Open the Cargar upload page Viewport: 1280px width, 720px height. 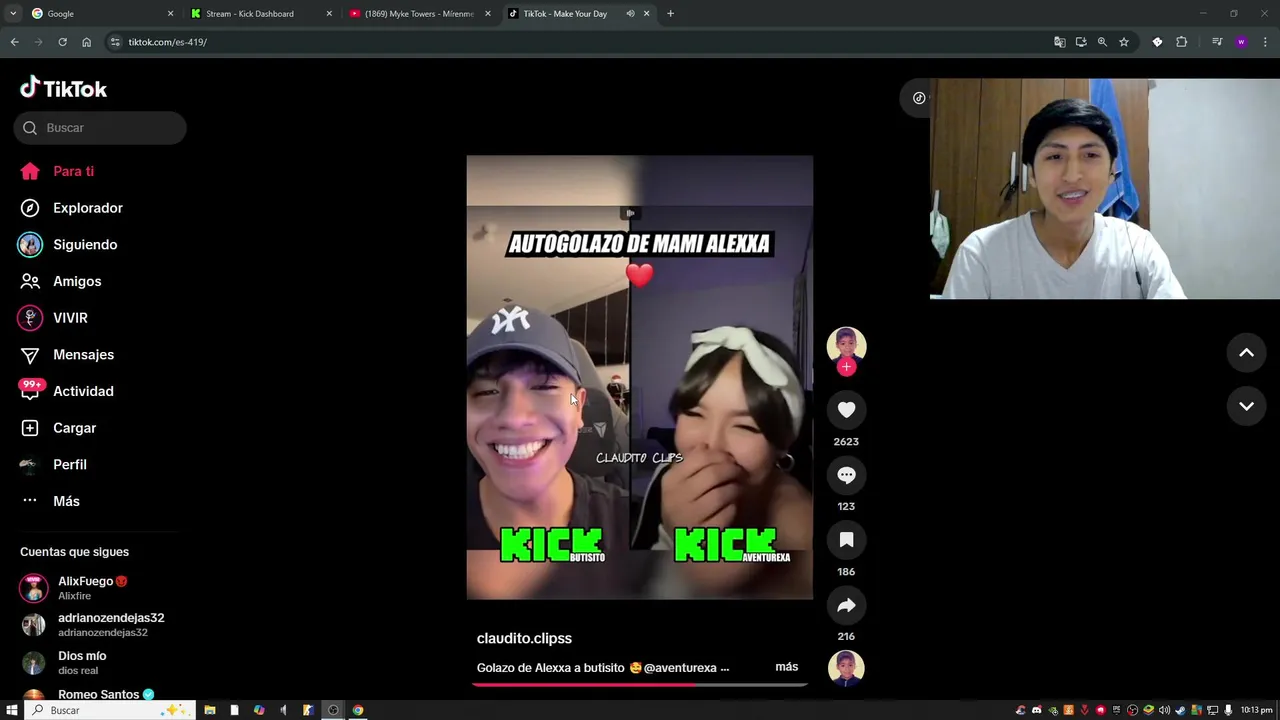pyautogui.click(x=58, y=428)
